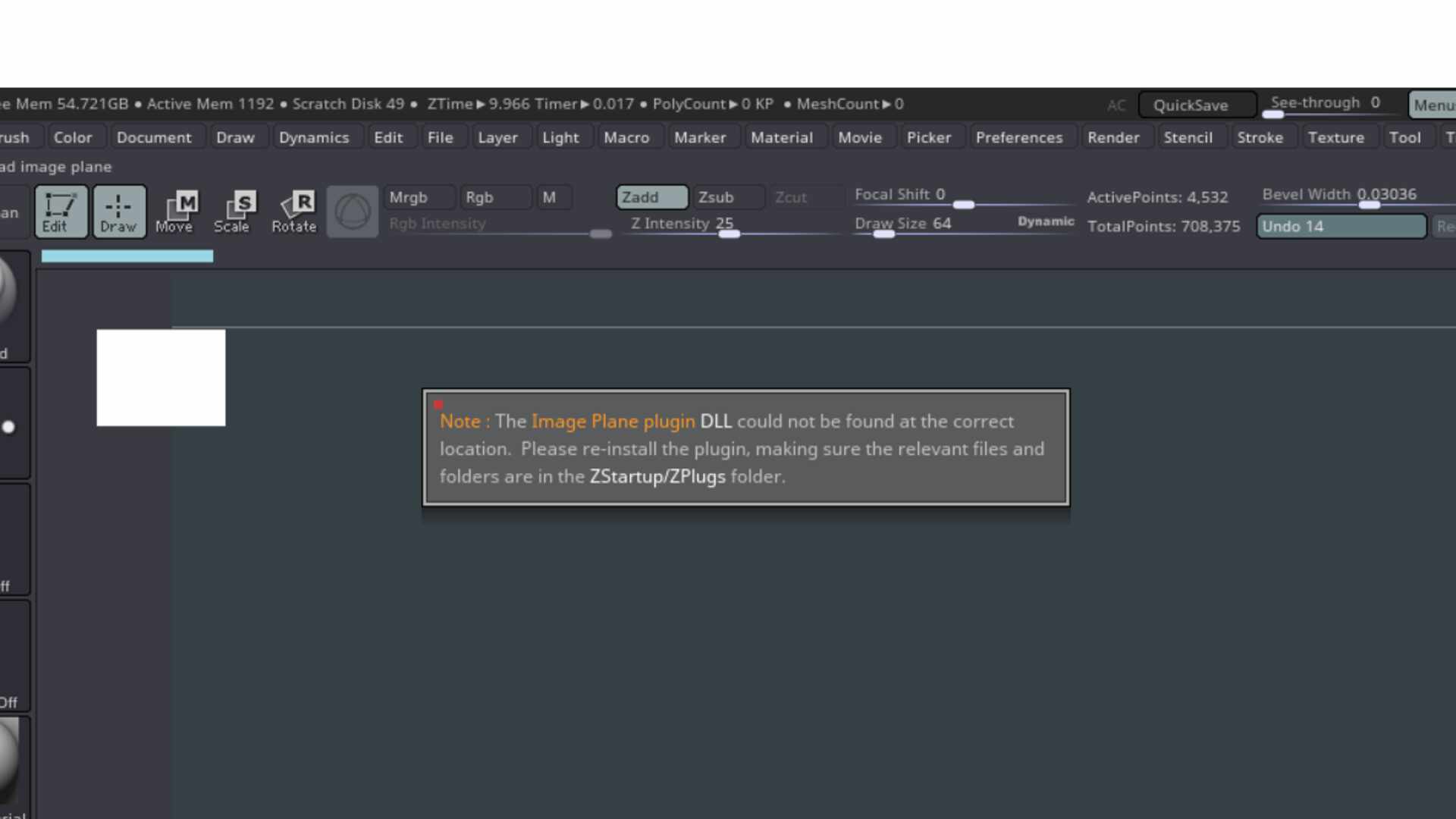Select the Scale tool icon
Screen dimensions: 1456x819
pyautogui.click(x=233, y=212)
